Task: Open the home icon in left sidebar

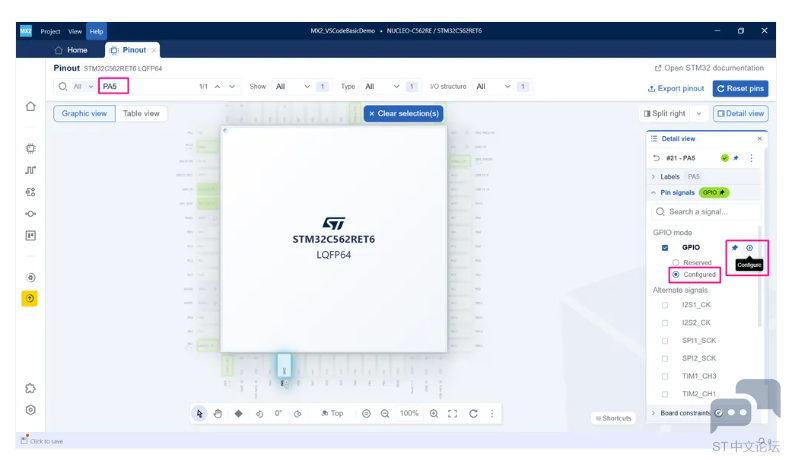Action: click(x=31, y=106)
